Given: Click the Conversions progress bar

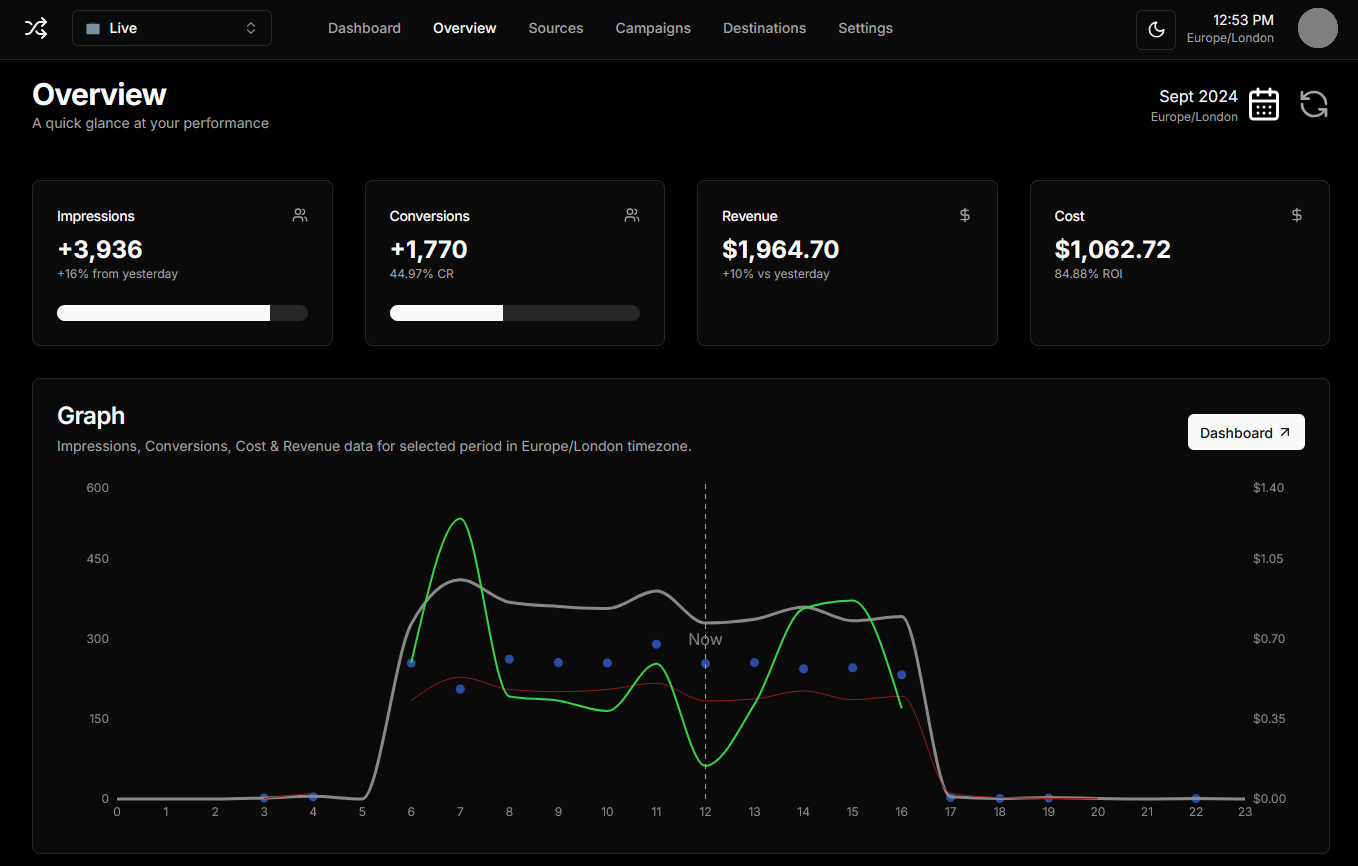Looking at the screenshot, I should [x=515, y=313].
